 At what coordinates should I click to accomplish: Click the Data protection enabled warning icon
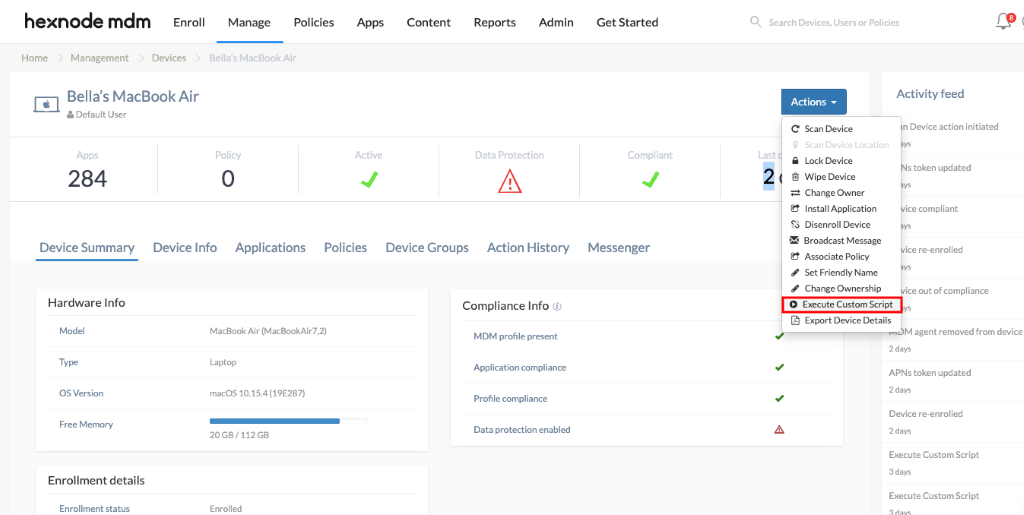coord(778,429)
